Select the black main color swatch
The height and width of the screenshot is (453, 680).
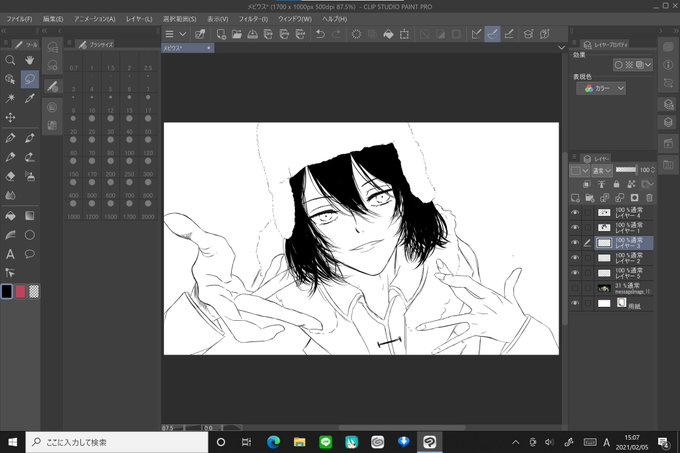tap(7, 291)
